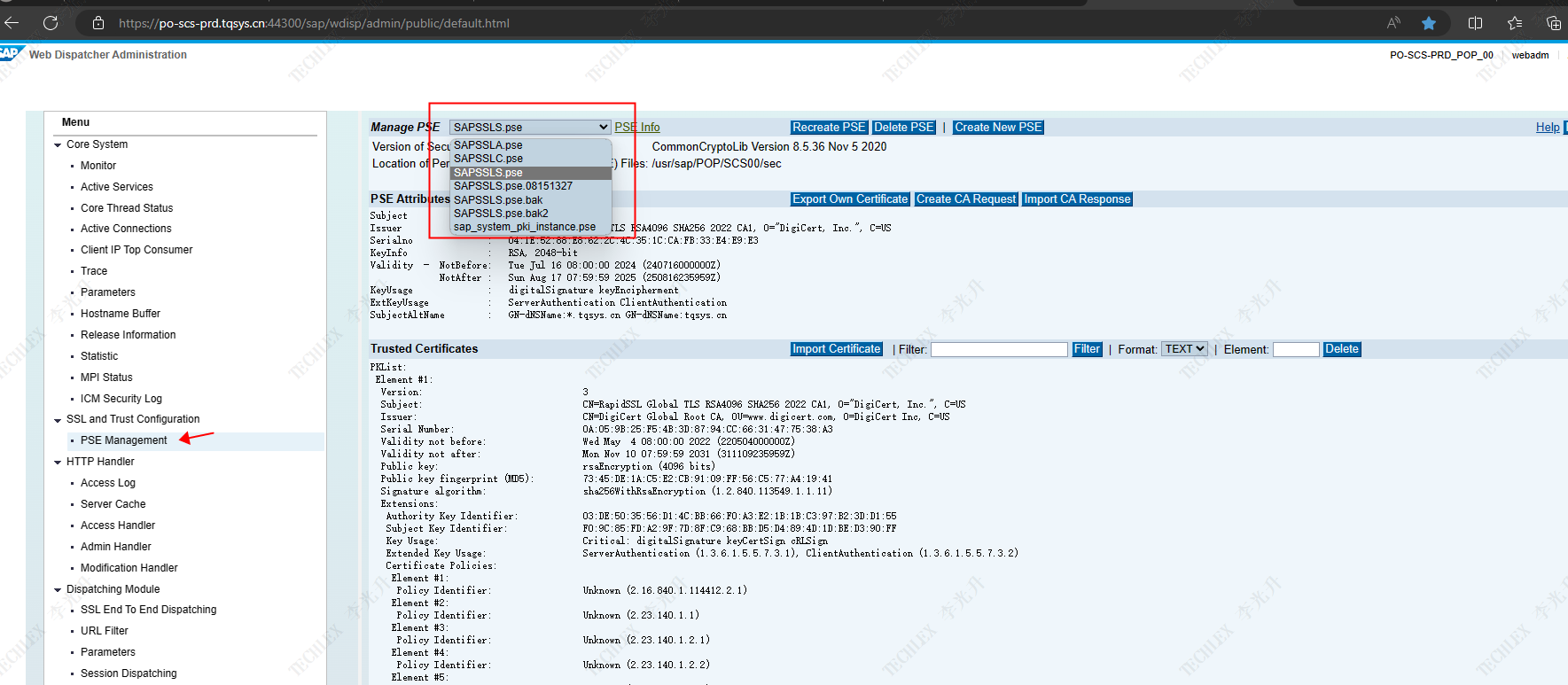Open Client IP Top Consumer
The image size is (1568, 685).
(x=137, y=250)
